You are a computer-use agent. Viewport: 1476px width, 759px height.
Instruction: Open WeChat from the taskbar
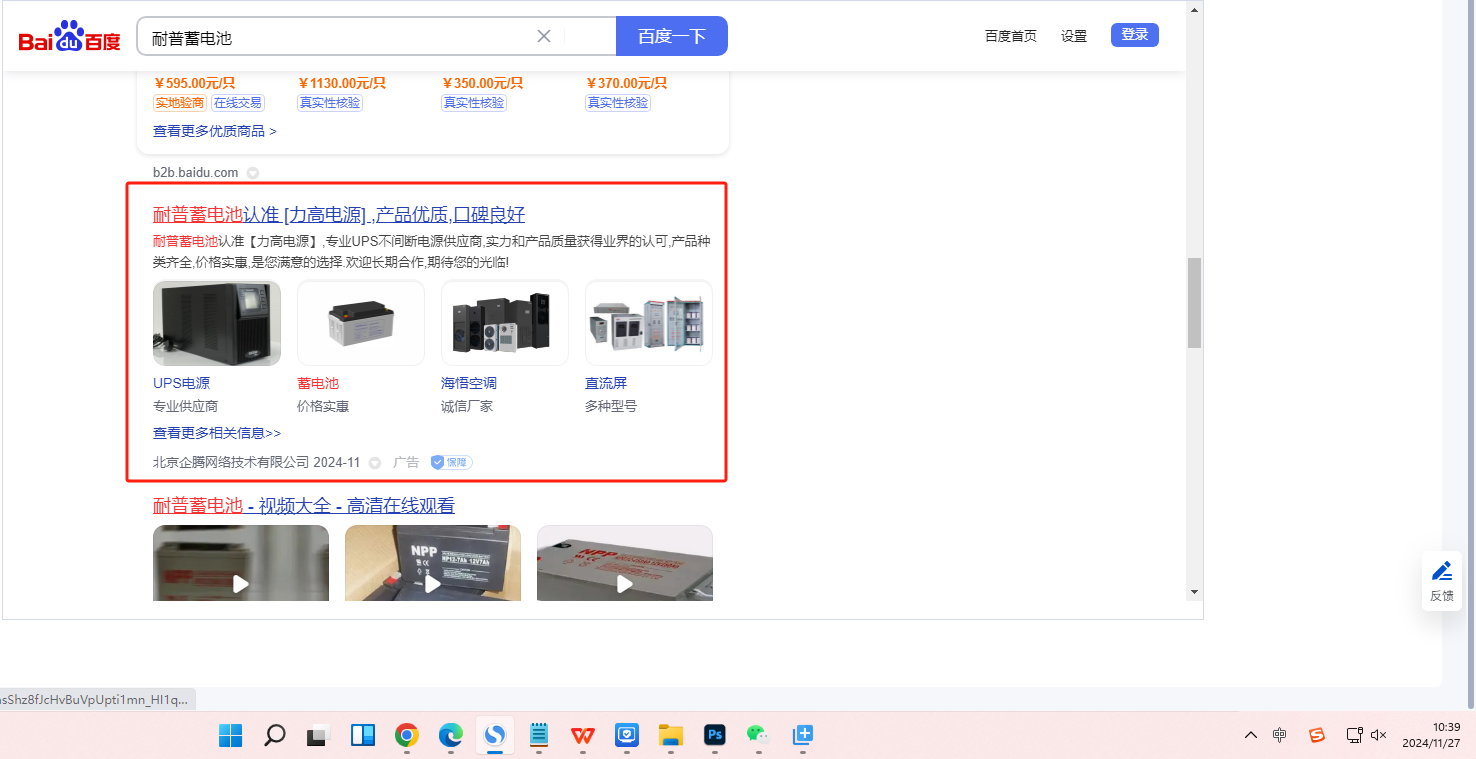(x=758, y=735)
